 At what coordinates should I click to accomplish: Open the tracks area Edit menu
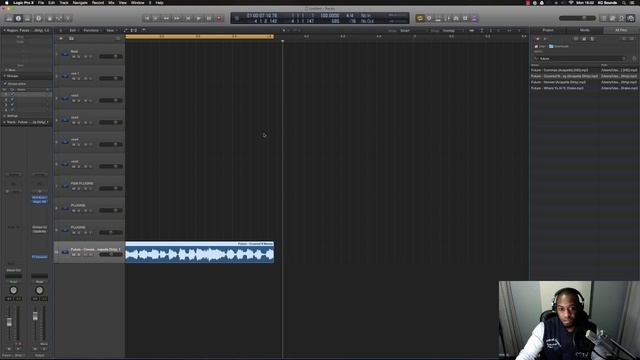point(73,30)
